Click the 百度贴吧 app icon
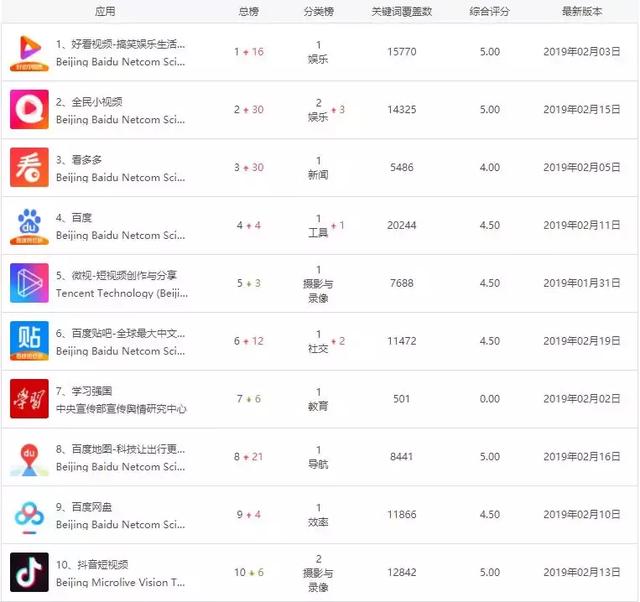 coord(29,341)
